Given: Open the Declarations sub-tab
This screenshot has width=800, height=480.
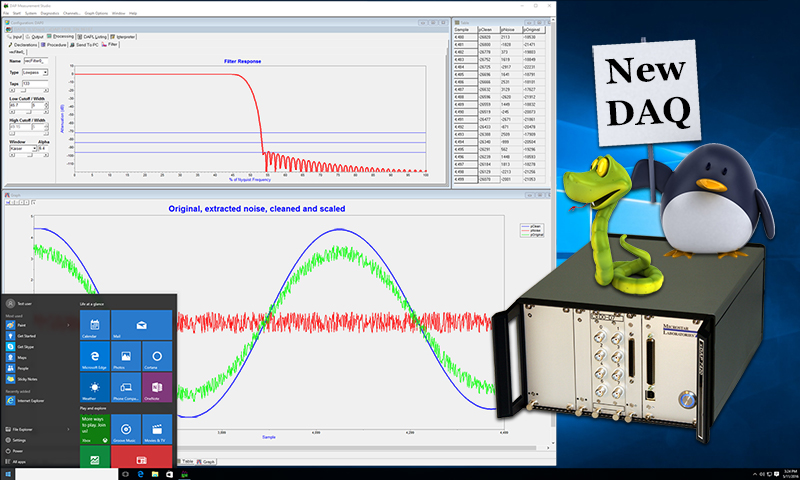Looking at the screenshot, I should click(23, 45).
